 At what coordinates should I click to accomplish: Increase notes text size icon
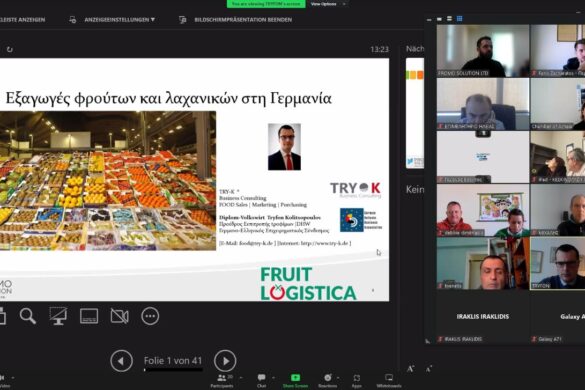click(x=411, y=369)
